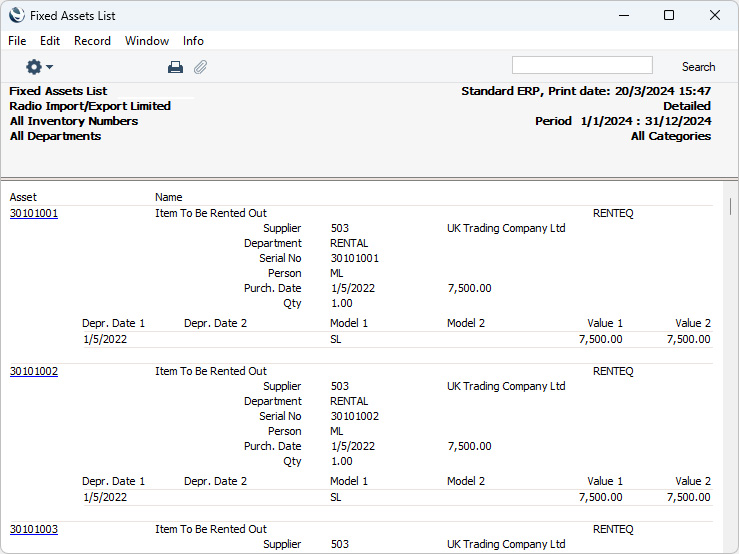Maximize the Fixed Assets List window
The width and height of the screenshot is (739, 554).
pos(669,15)
